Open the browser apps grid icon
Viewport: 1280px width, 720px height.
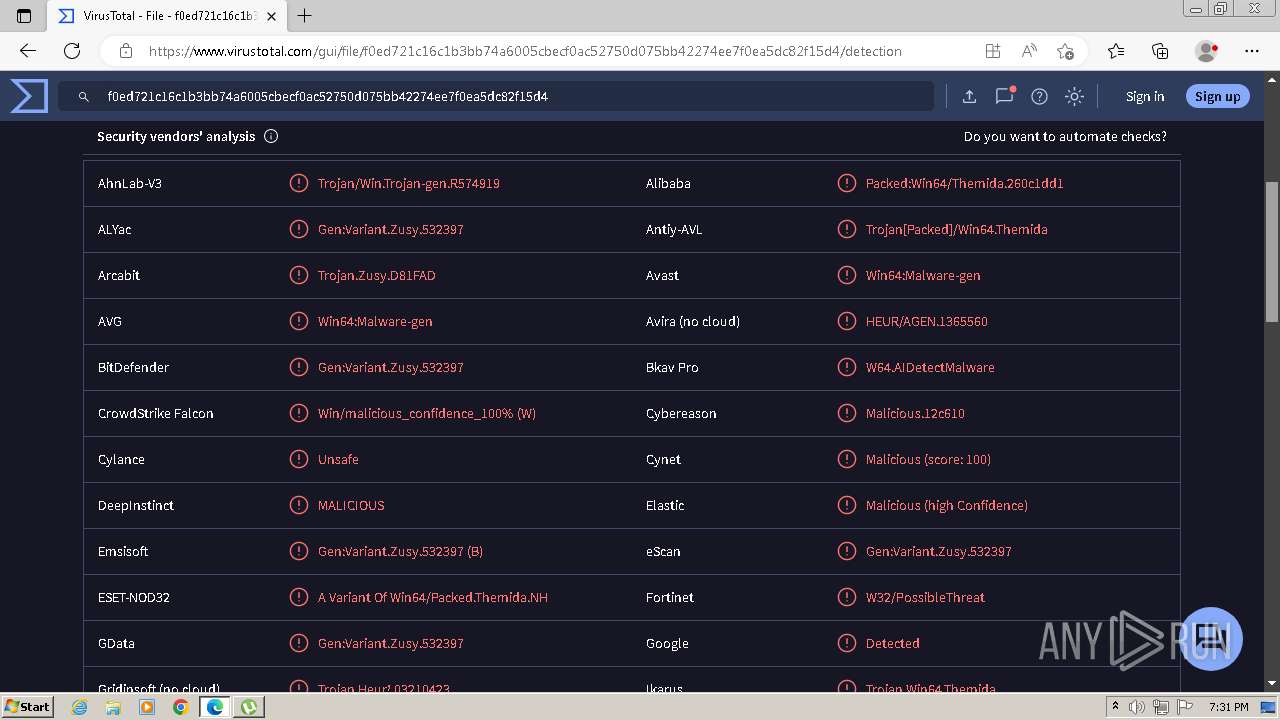(992, 51)
